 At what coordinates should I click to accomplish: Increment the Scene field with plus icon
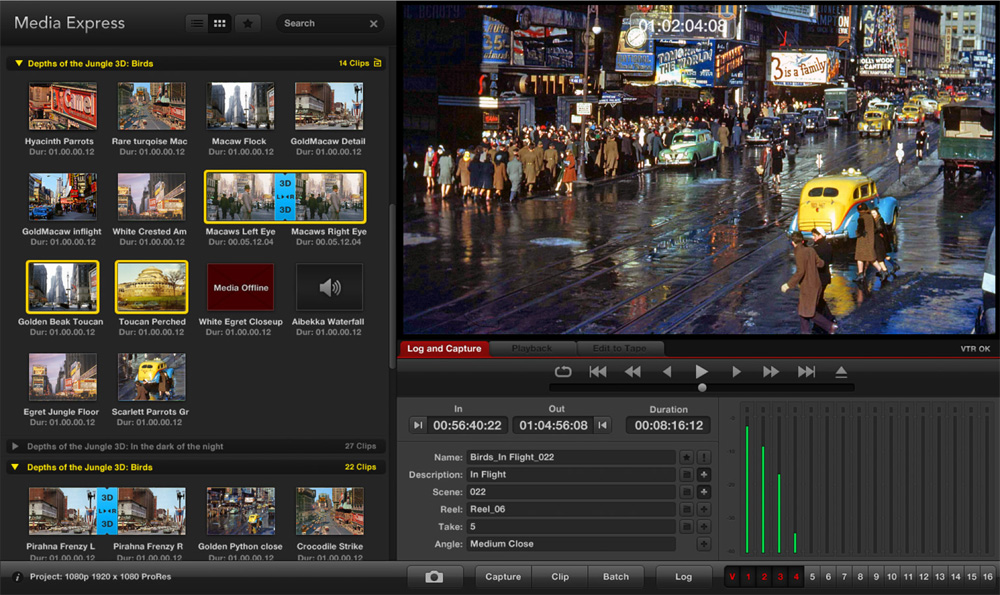tap(704, 492)
